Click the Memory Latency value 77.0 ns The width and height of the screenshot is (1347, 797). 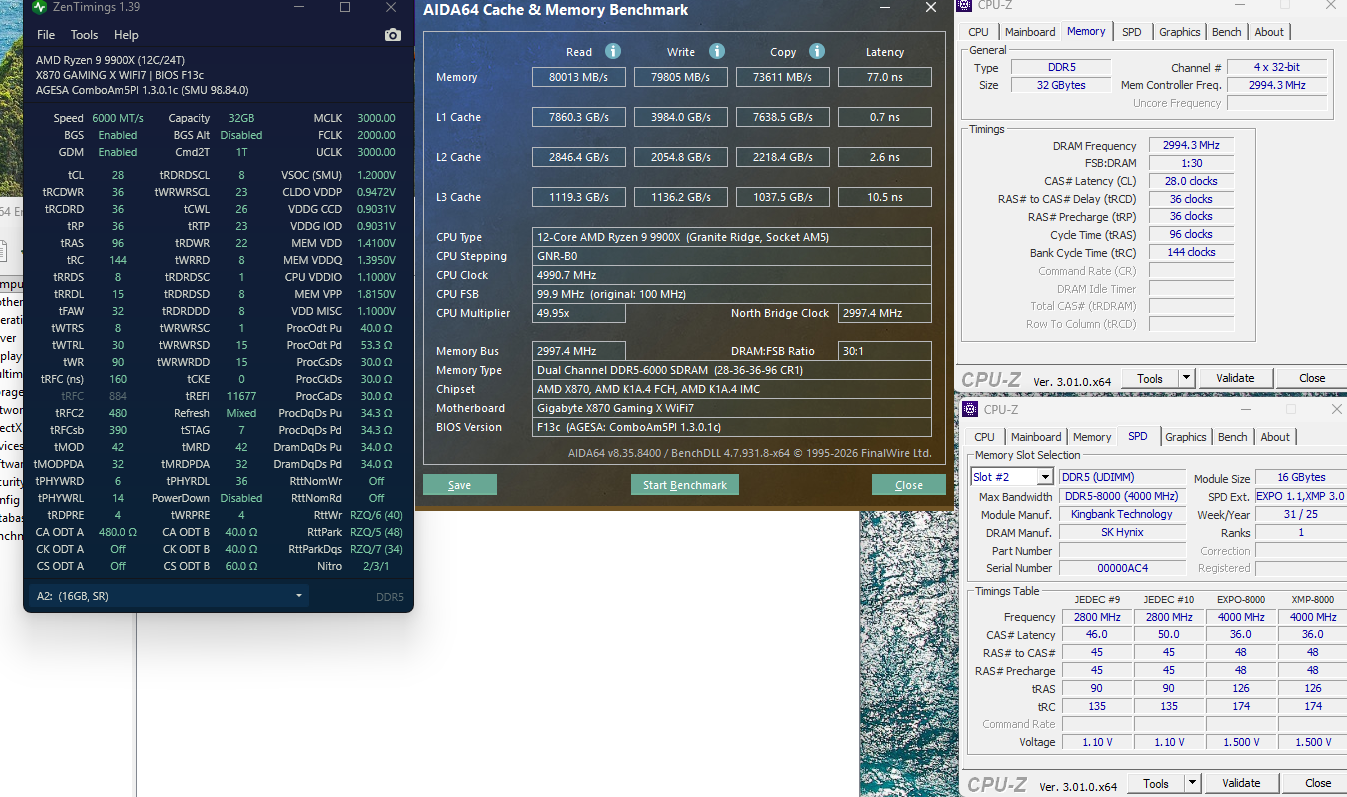click(x=885, y=77)
